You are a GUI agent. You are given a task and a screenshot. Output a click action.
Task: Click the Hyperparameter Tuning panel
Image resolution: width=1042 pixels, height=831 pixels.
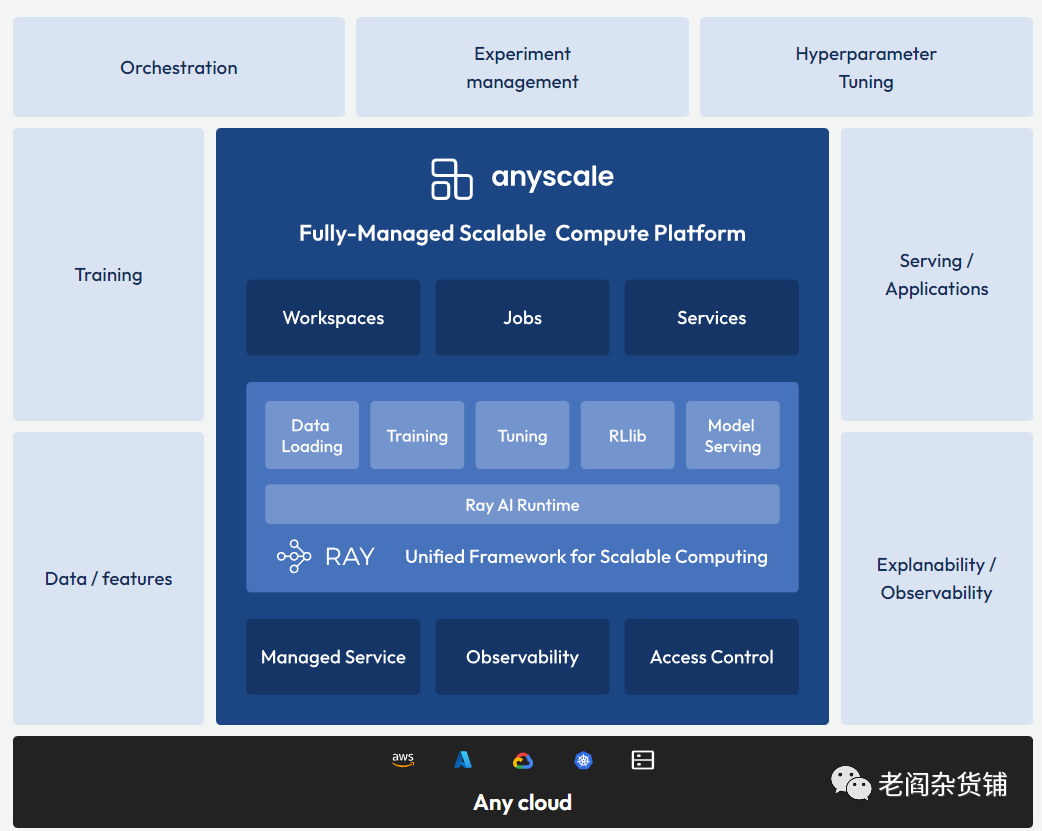click(866, 67)
